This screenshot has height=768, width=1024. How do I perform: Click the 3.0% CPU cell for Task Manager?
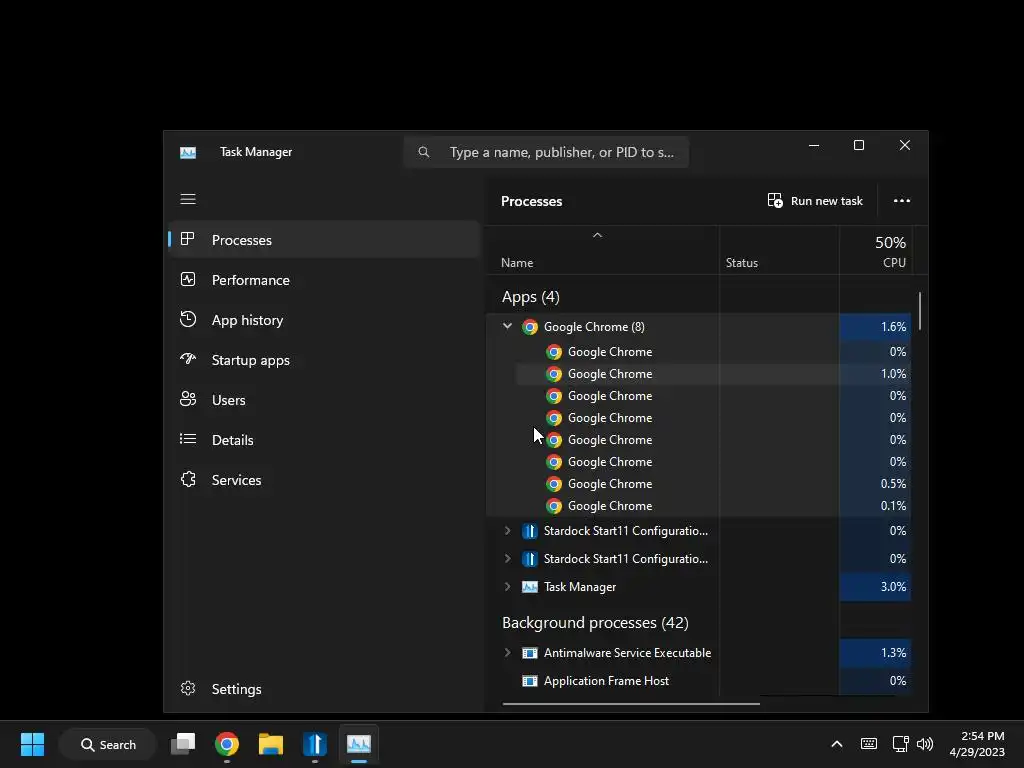[x=875, y=586]
